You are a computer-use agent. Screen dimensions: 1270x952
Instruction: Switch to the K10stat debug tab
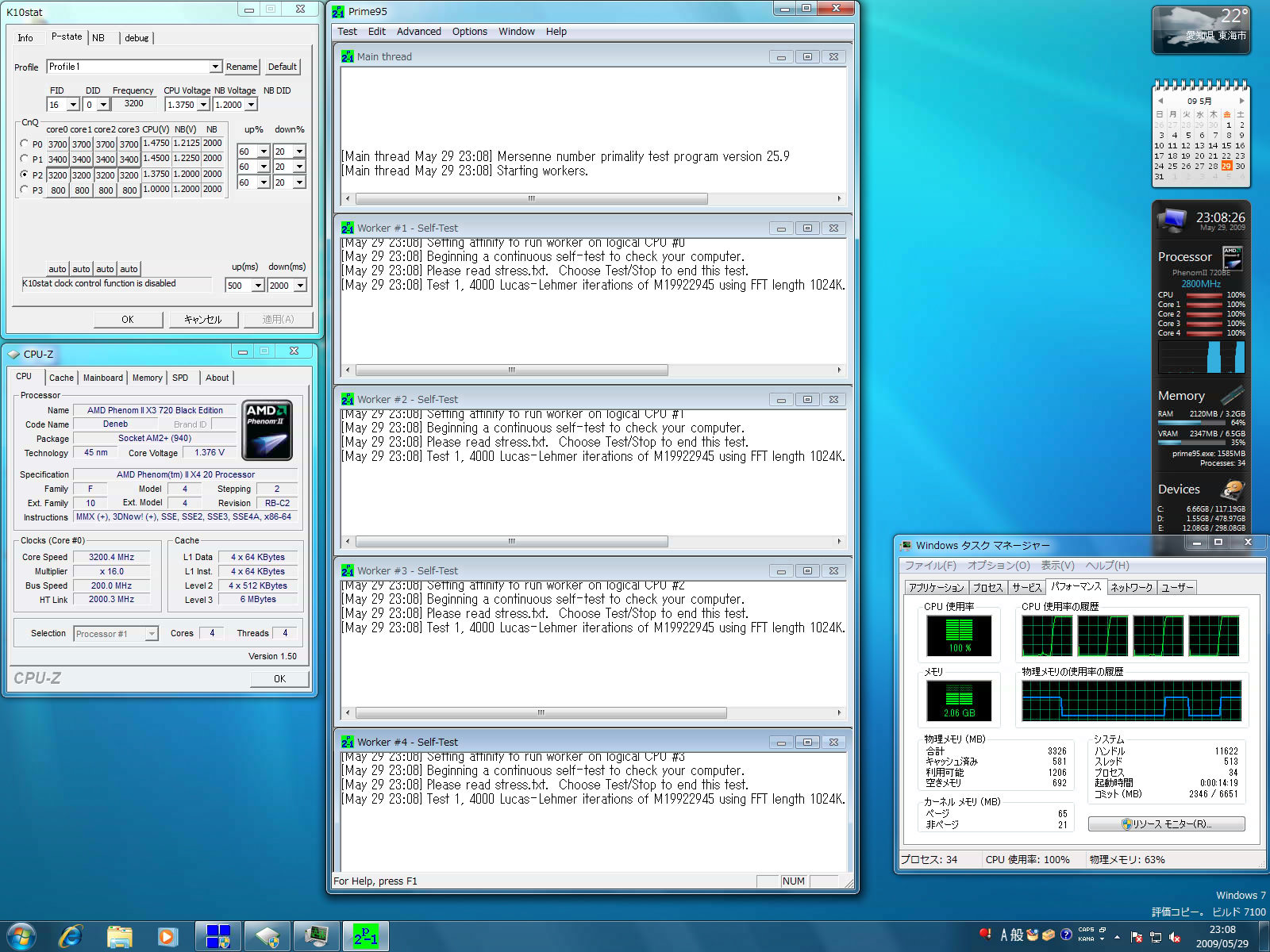click(x=137, y=38)
